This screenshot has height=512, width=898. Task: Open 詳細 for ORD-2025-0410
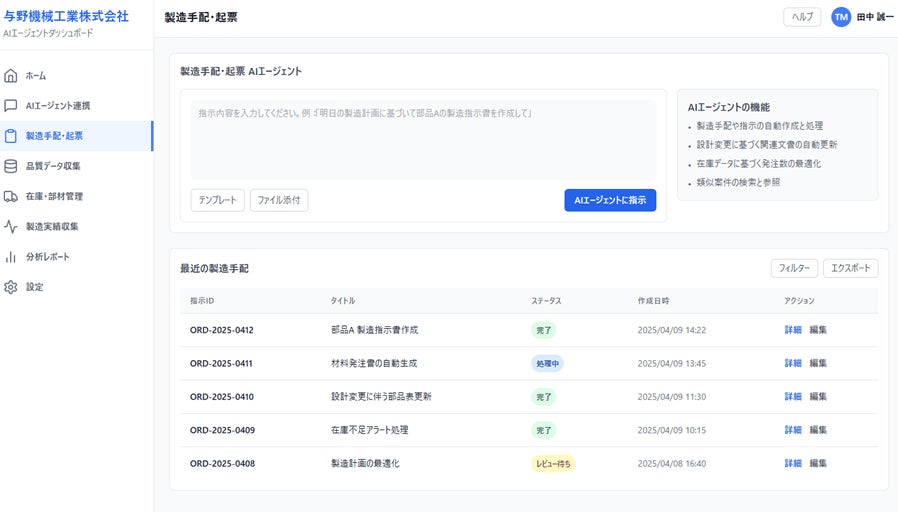click(x=793, y=396)
